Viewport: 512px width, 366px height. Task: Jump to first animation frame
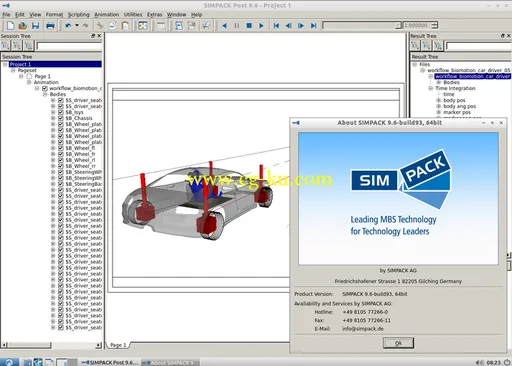point(276,25)
